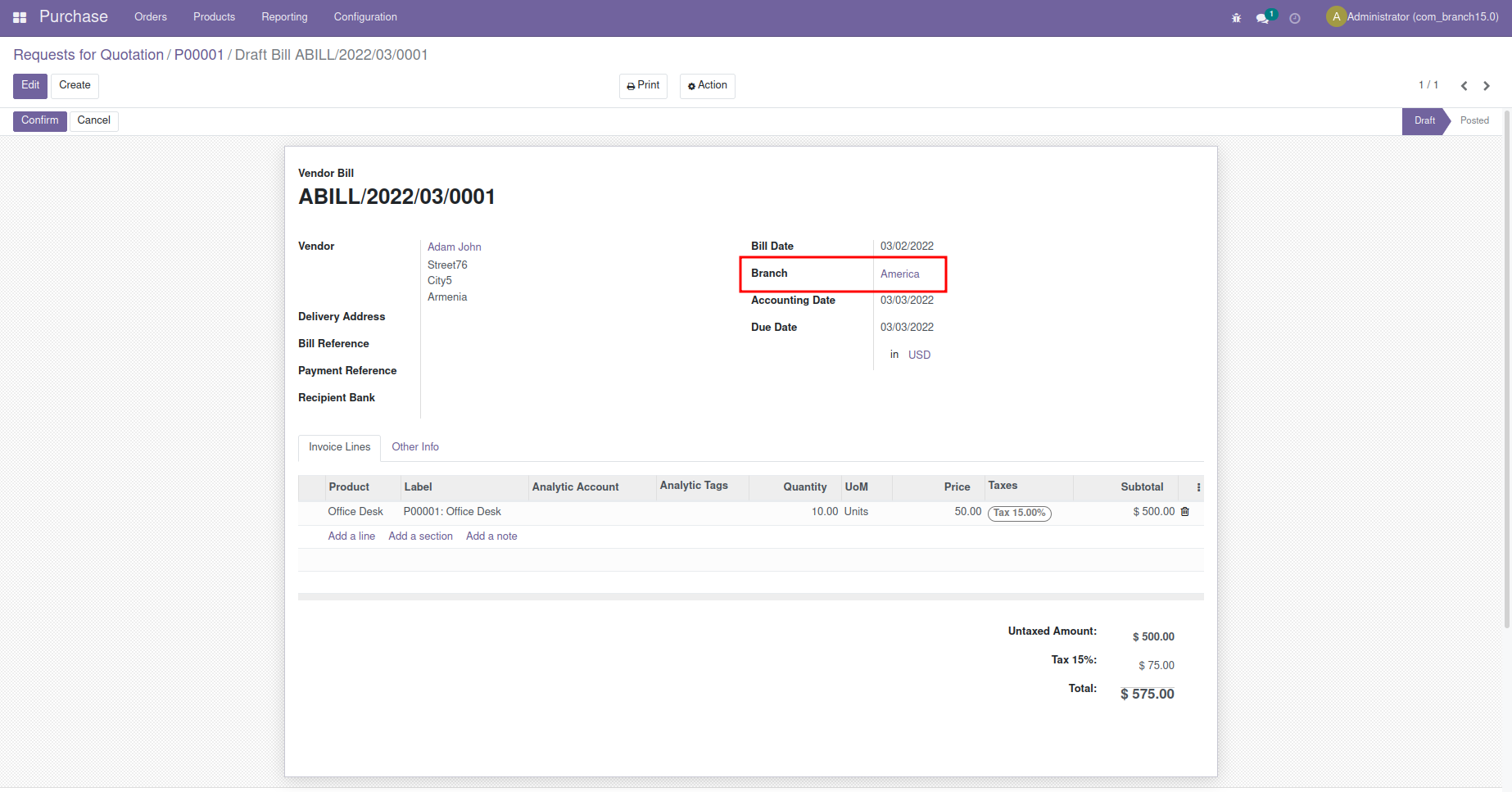Open the conversations chat icon
The width and height of the screenshot is (1512, 792).
(x=1263, y=18)
